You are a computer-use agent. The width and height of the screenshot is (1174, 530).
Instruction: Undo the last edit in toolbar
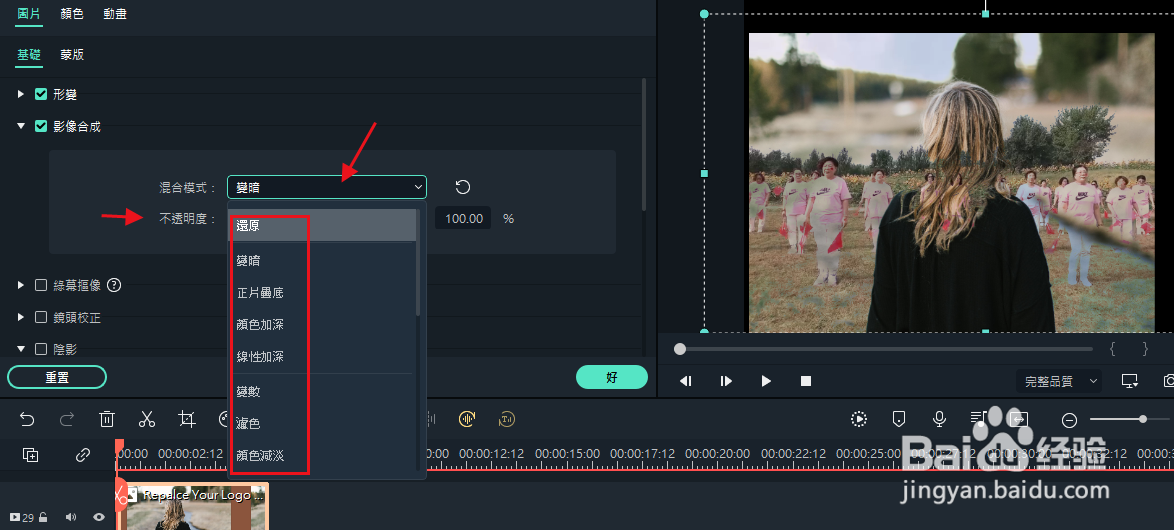pos(28,419)
